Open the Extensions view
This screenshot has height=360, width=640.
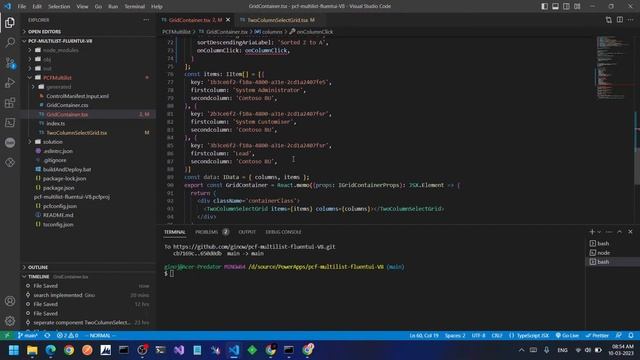point(10,102)
